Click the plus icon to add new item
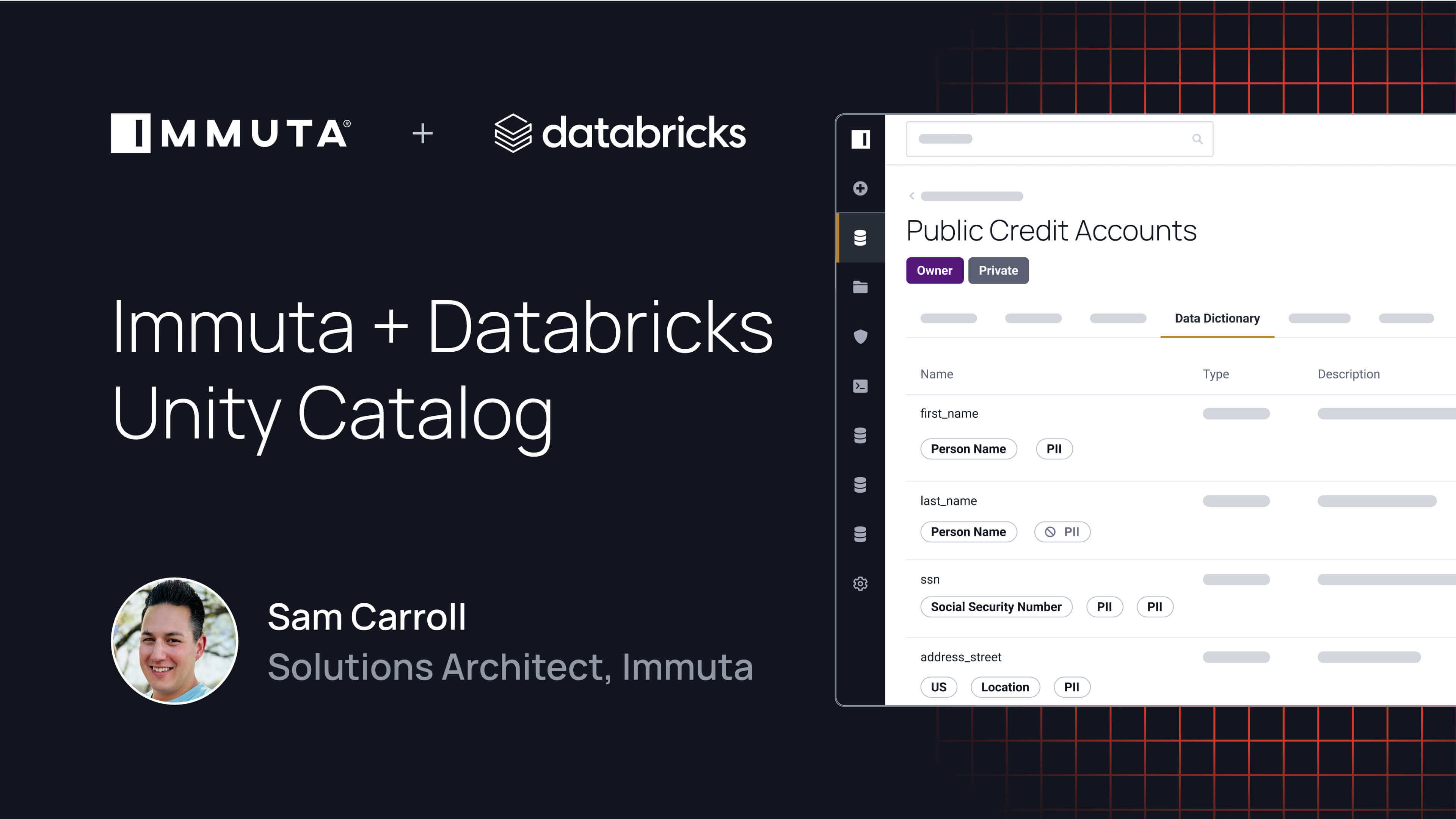Screen dimensions: 1456x819 click(860, 189)
